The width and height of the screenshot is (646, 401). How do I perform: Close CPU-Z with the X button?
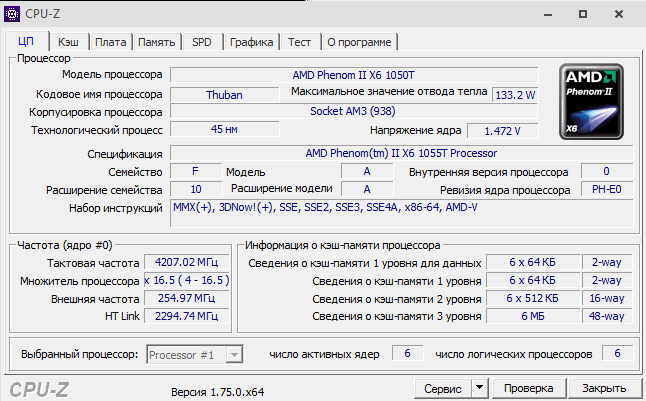click(619, 14)
